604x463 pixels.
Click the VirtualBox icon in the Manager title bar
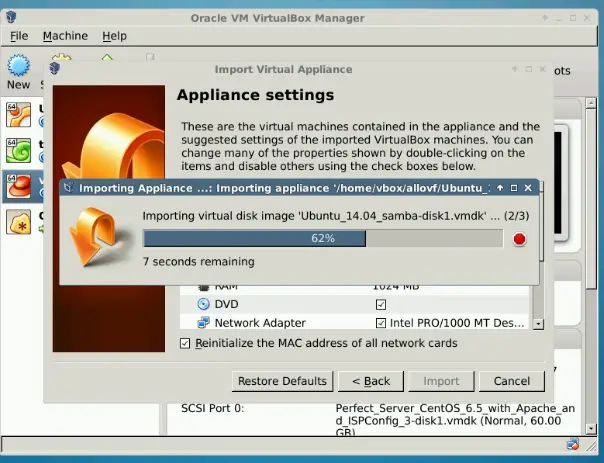pyautogui.click(x=12, y=17)
